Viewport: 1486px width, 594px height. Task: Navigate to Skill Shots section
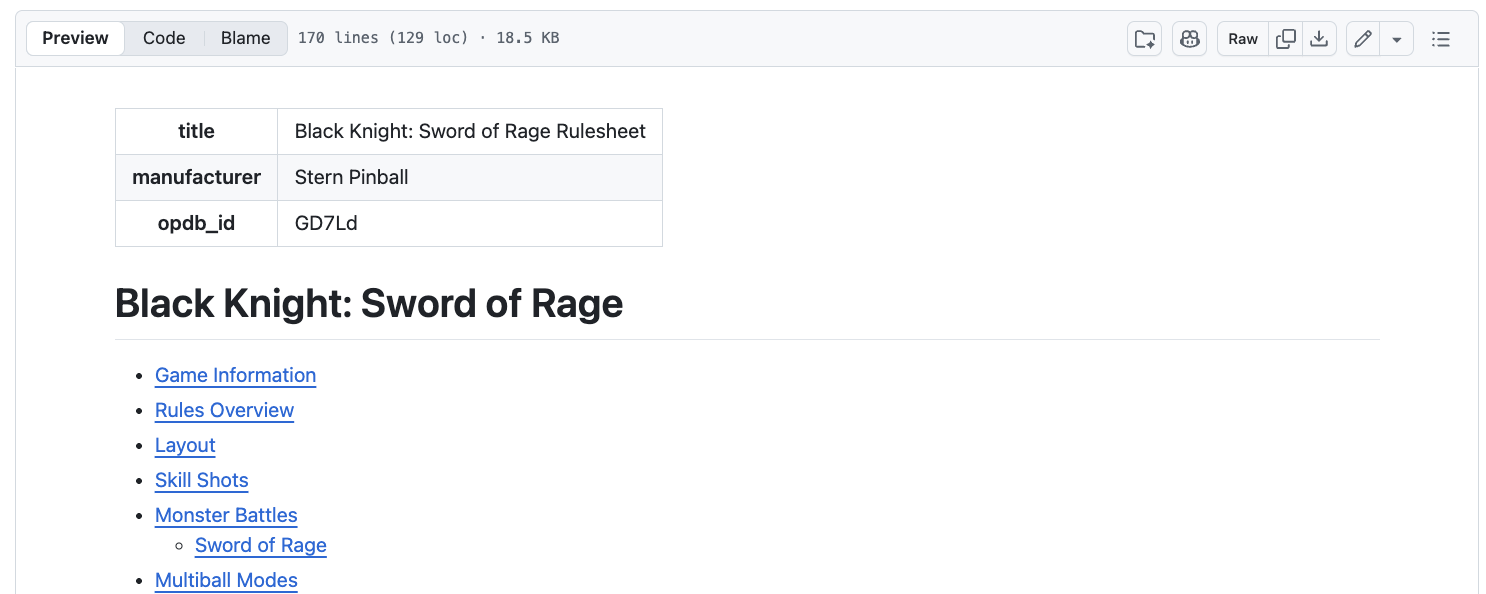click(x=201, y=480)
